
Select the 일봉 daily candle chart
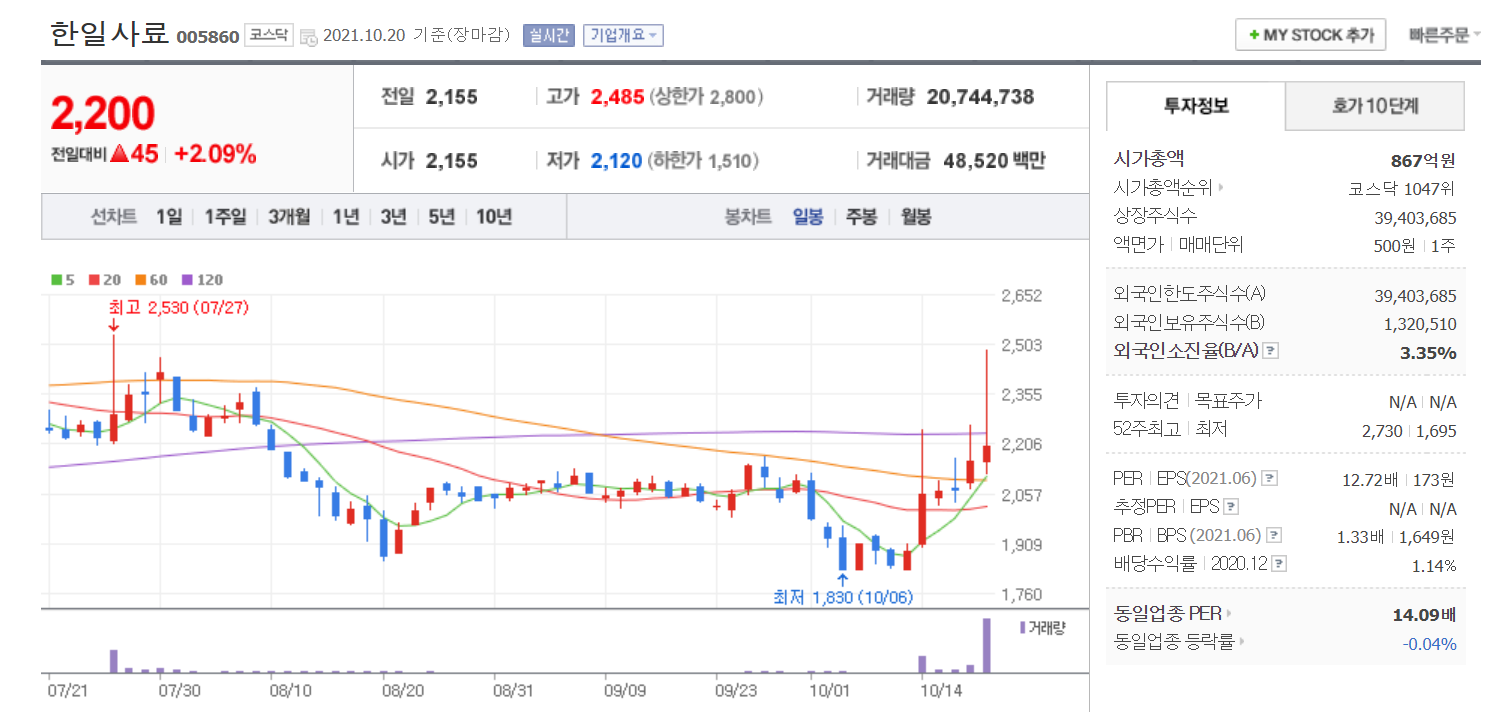coord(807,217)
